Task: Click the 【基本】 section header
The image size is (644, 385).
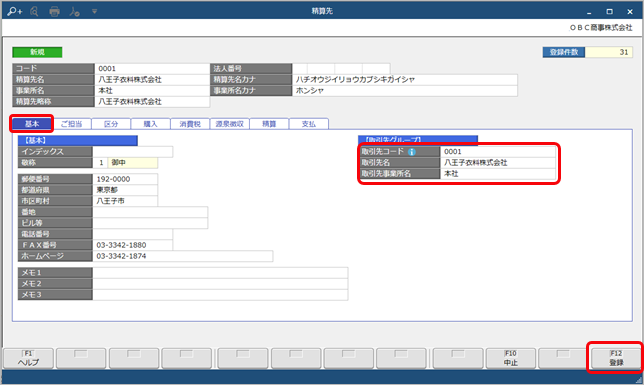Action: (x=78, y=141)
